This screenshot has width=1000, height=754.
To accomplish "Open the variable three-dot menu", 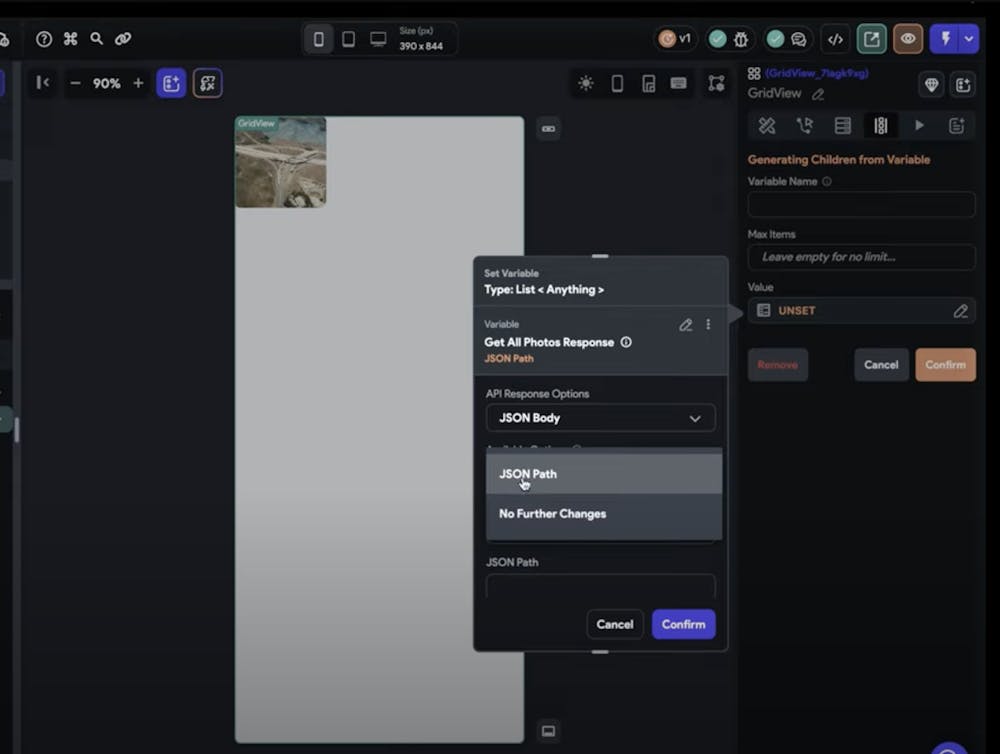I will tap(708, 325).
